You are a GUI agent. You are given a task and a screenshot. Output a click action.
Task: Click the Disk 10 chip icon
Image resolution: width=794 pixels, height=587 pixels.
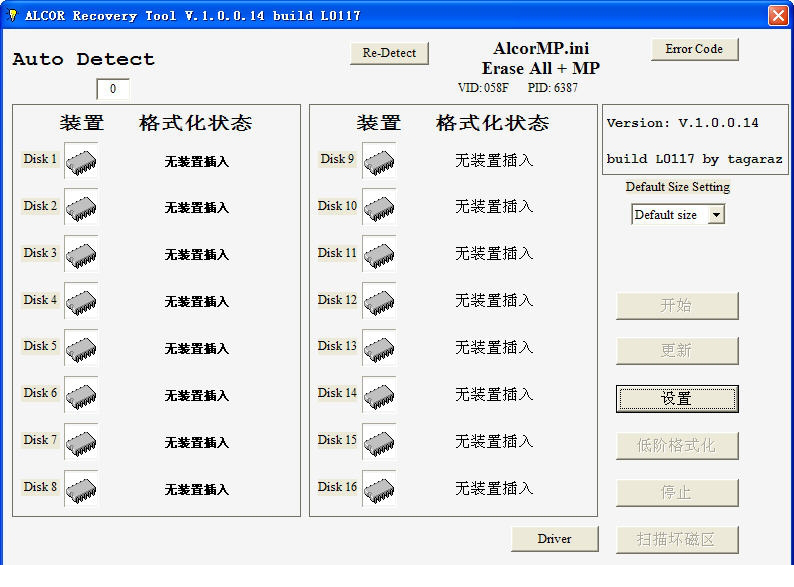[379, 208]
